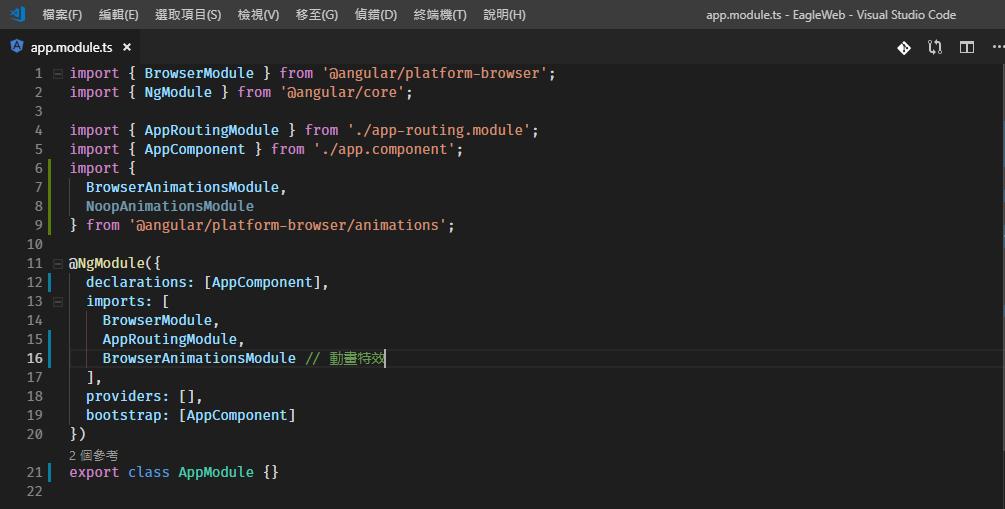The width and height of the screenshot is (1005, 509).
Task: Click the providers property
Action: [124, 396]
